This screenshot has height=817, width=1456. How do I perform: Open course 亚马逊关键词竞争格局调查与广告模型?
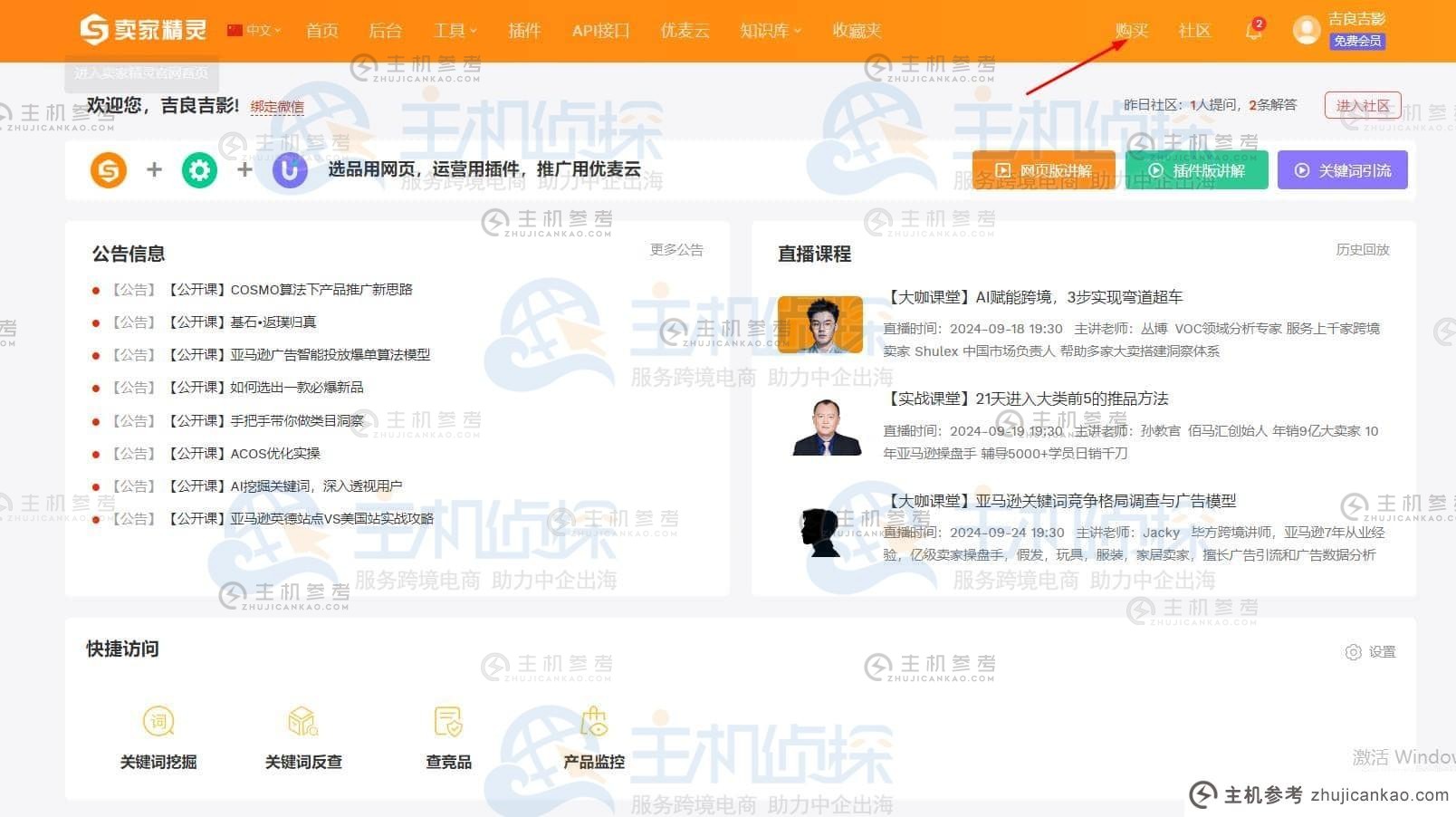coord(1059,501)
